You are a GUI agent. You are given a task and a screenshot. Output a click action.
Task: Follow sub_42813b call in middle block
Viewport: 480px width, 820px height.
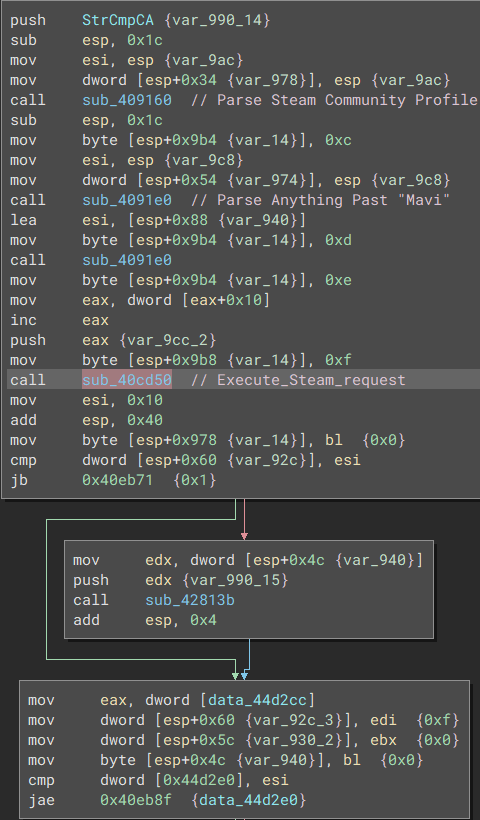[190, 600]
